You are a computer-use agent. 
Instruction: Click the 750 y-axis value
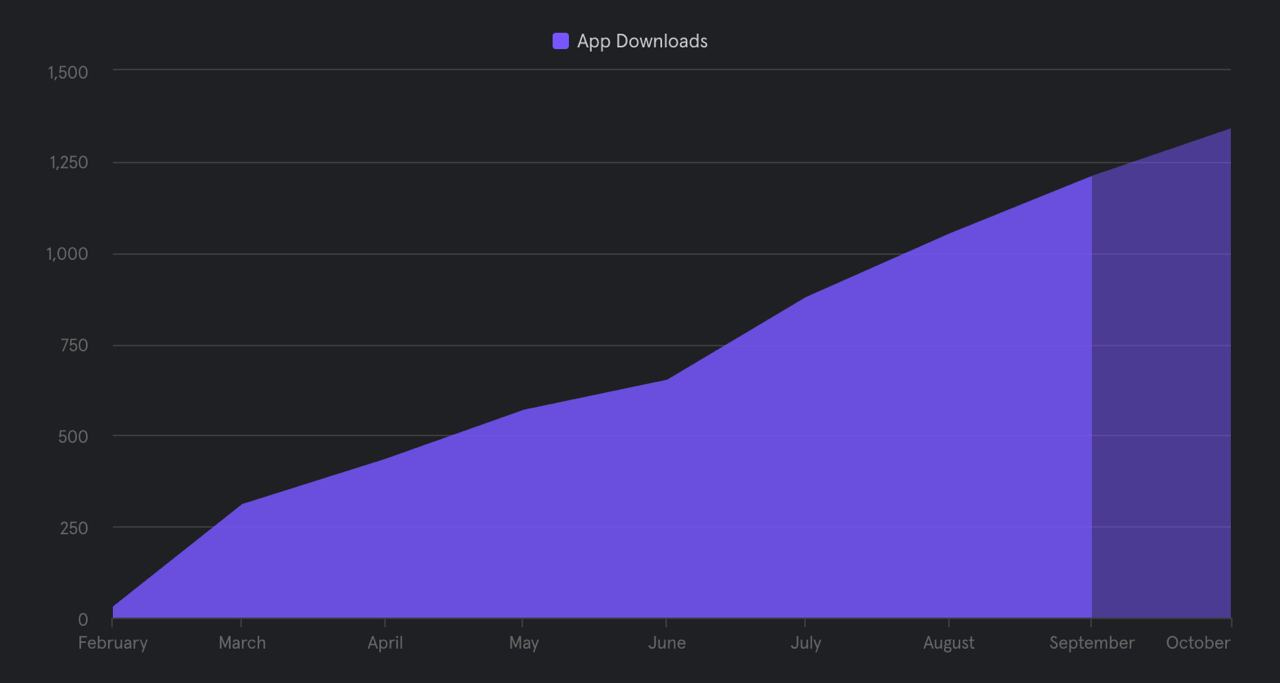tap(74, 346)
